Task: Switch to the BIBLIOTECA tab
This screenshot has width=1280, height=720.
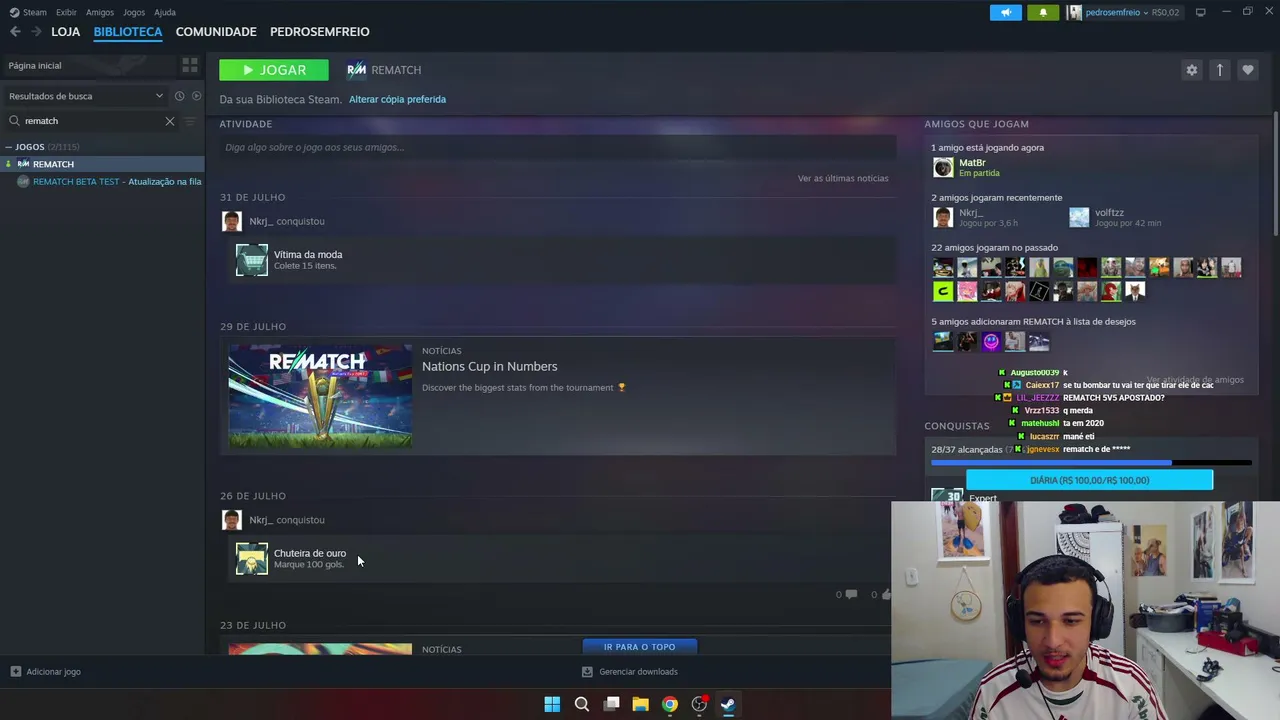Action: pos(128,32)
